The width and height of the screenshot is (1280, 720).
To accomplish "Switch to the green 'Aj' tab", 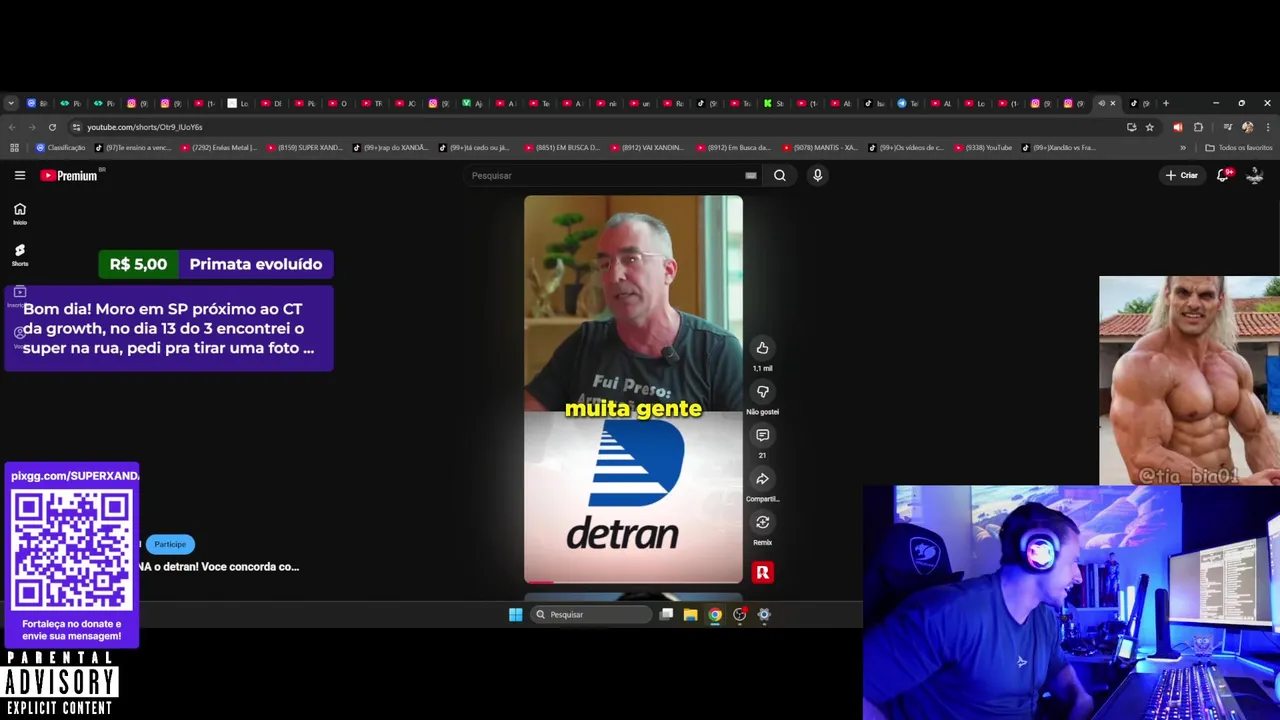I will coord(472,103).
